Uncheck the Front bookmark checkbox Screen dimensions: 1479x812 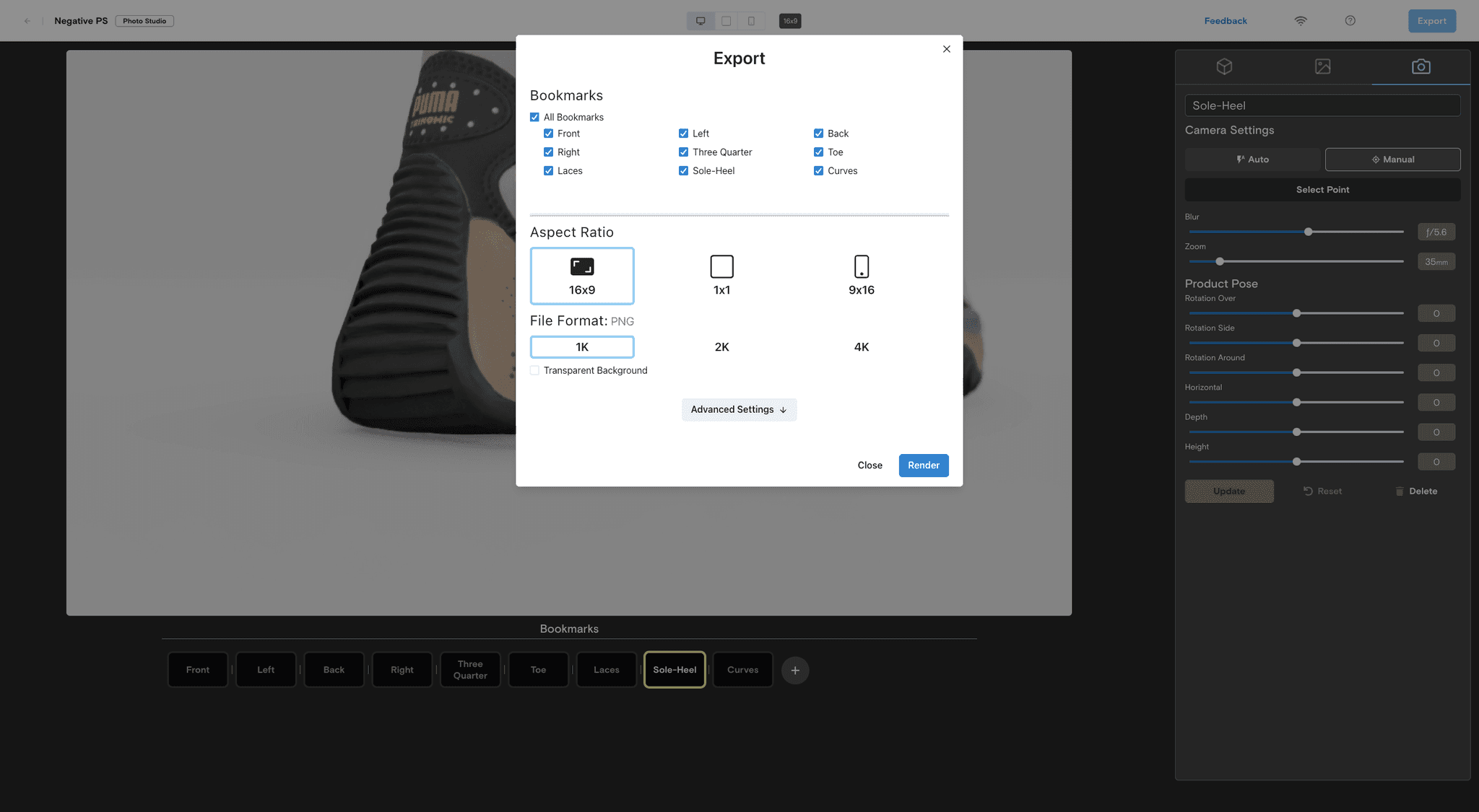(x=548, y=134)
